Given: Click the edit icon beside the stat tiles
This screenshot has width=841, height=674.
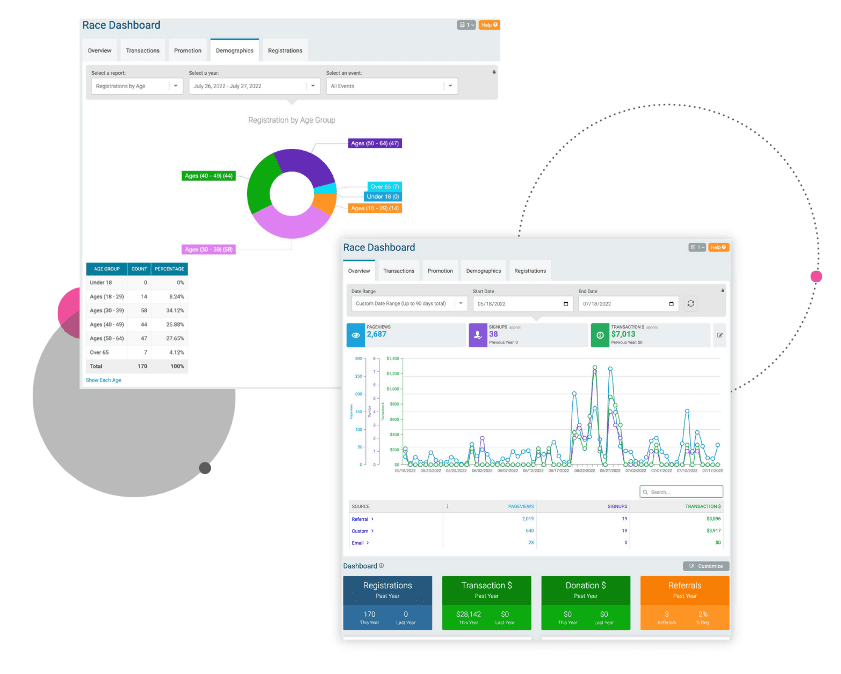Looking at the screenshot, I should coord(719,335).
